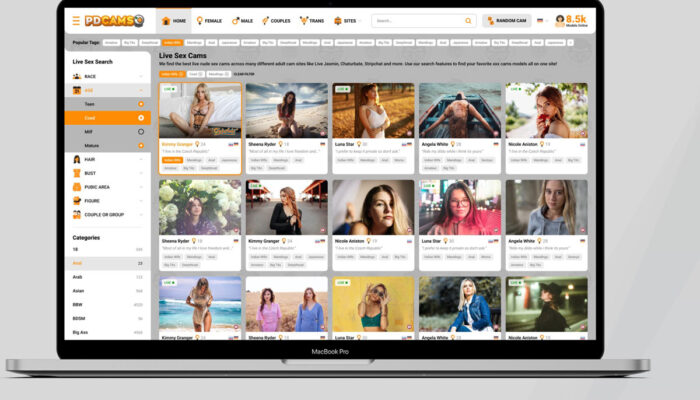Click the favorite icon on second-row Angela White thumbnail
The image size is (700, 400).
point(582,230)
